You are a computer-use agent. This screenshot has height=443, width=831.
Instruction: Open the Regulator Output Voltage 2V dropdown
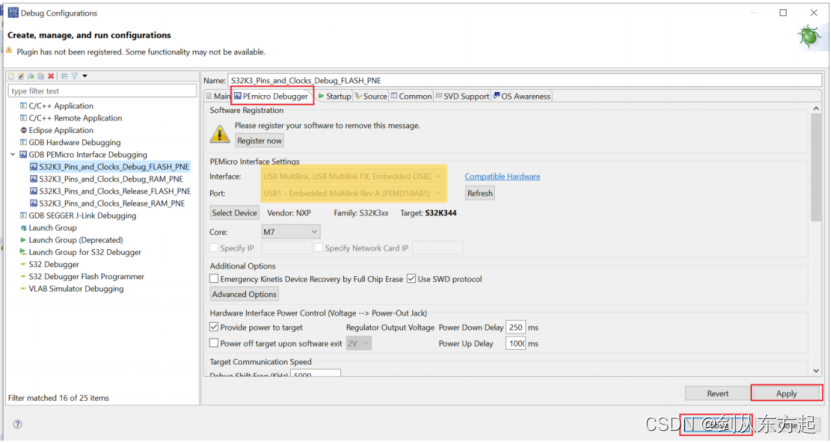[359, 344]
